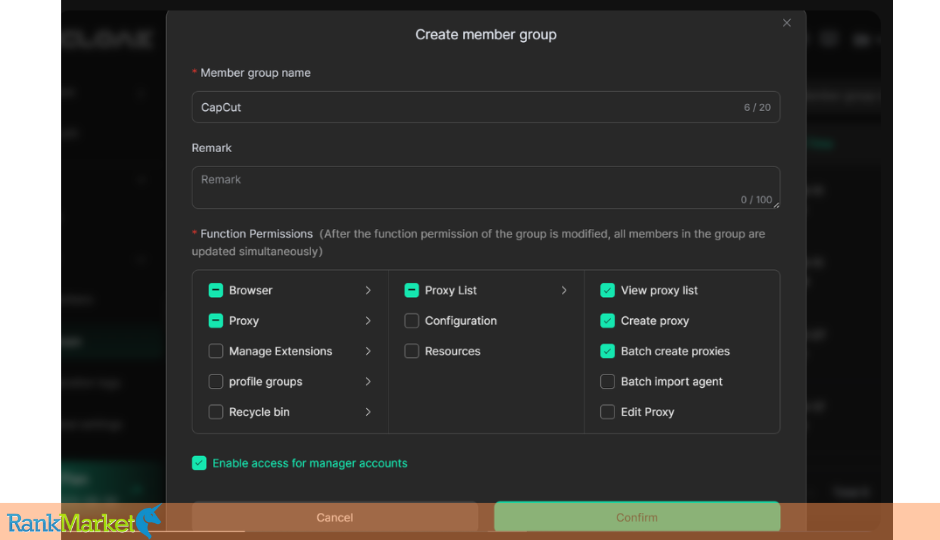
Task: Click the Remark text area
Action: tap(485, 187)
